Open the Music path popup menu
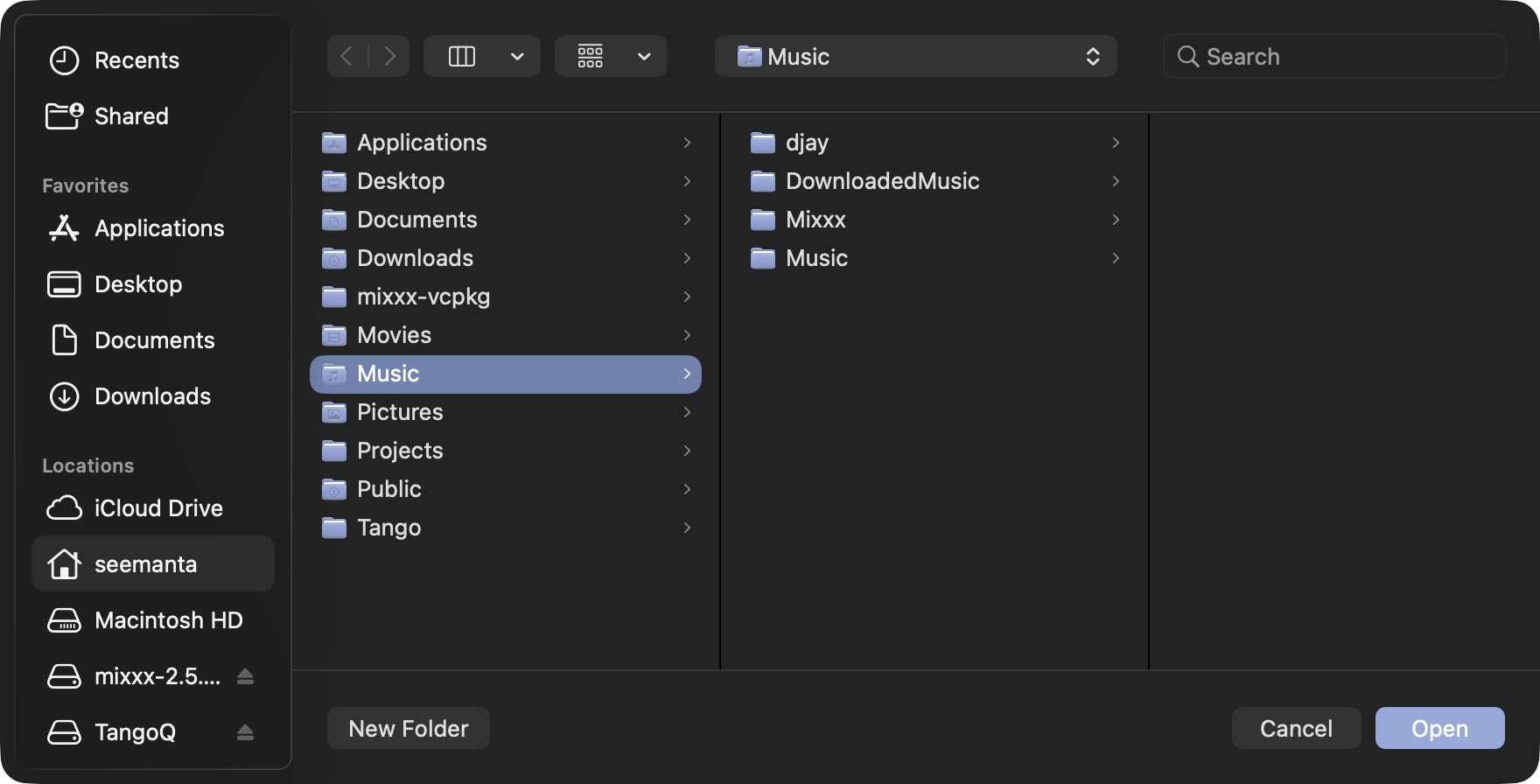The height and width of the screenshot is (784, 1540). tap(916, 57)
